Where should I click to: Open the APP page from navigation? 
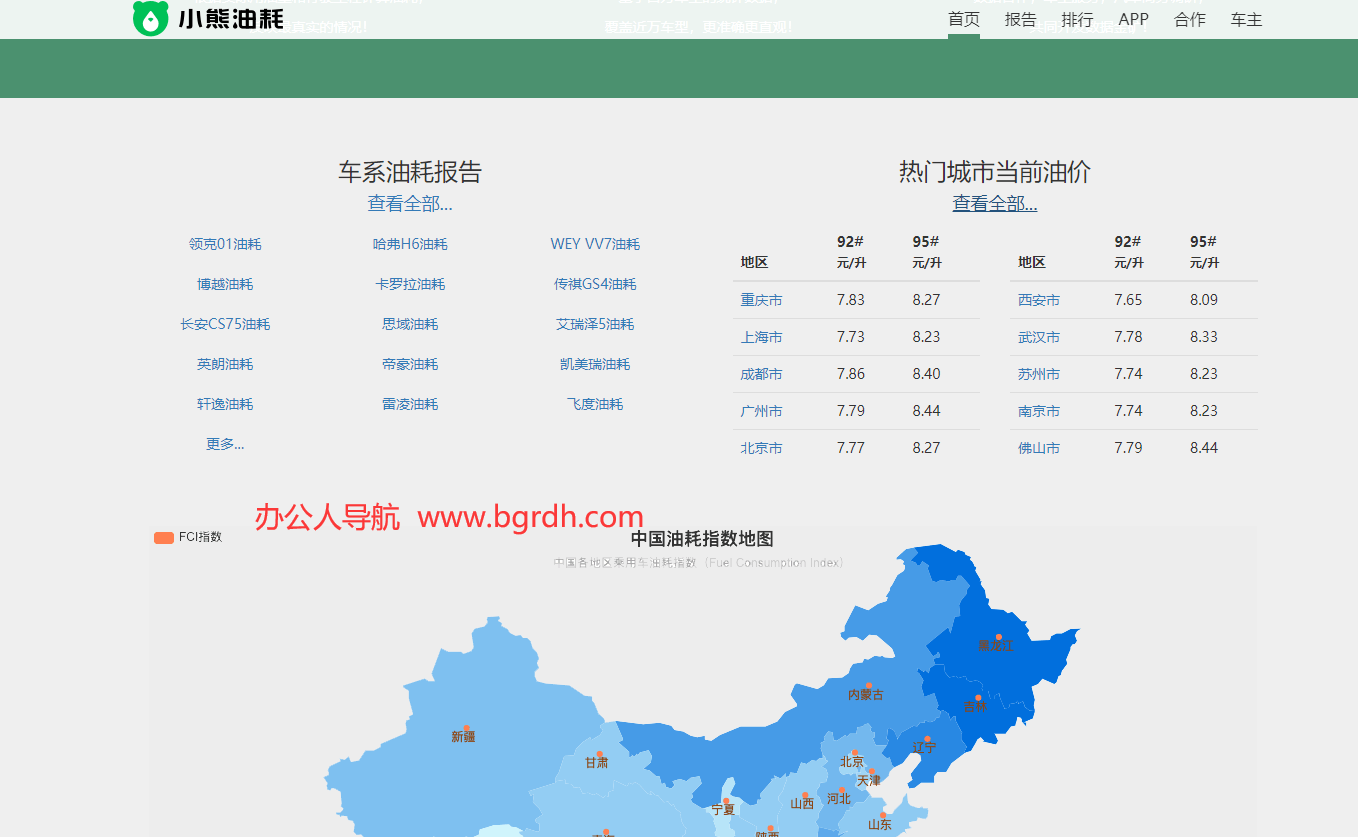(1133, 18)
